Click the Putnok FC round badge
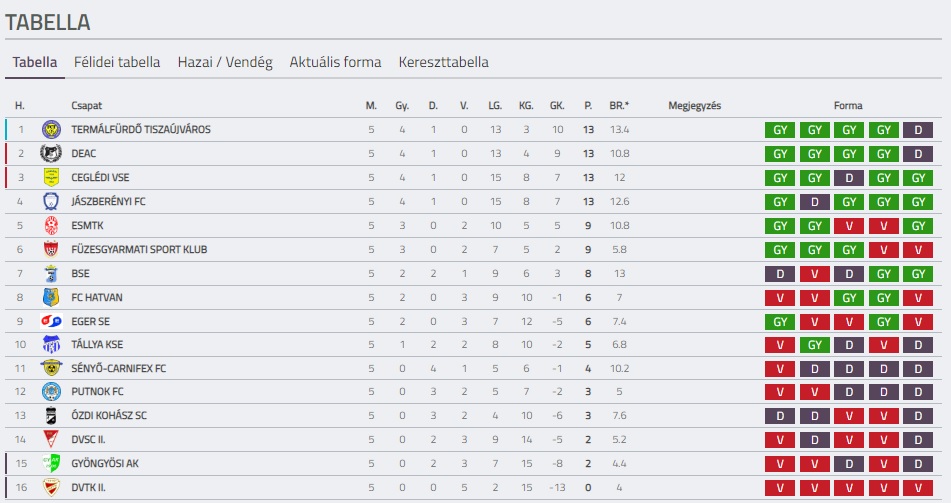The image size is (951, 503). coord(51,391)
